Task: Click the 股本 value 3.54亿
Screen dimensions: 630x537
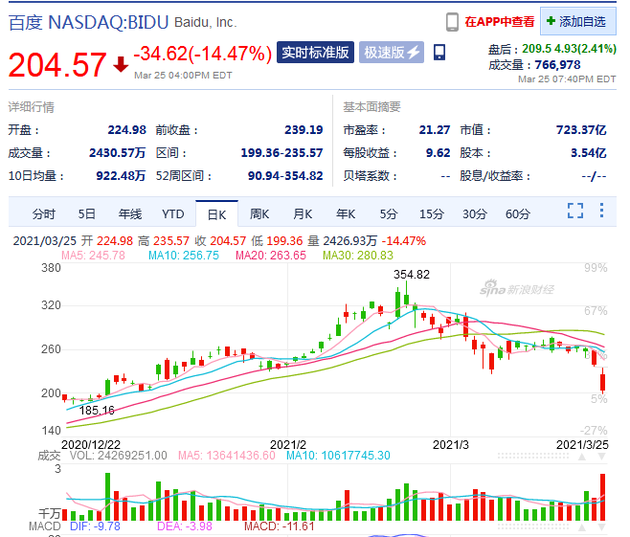Action: tap(589, 153)
